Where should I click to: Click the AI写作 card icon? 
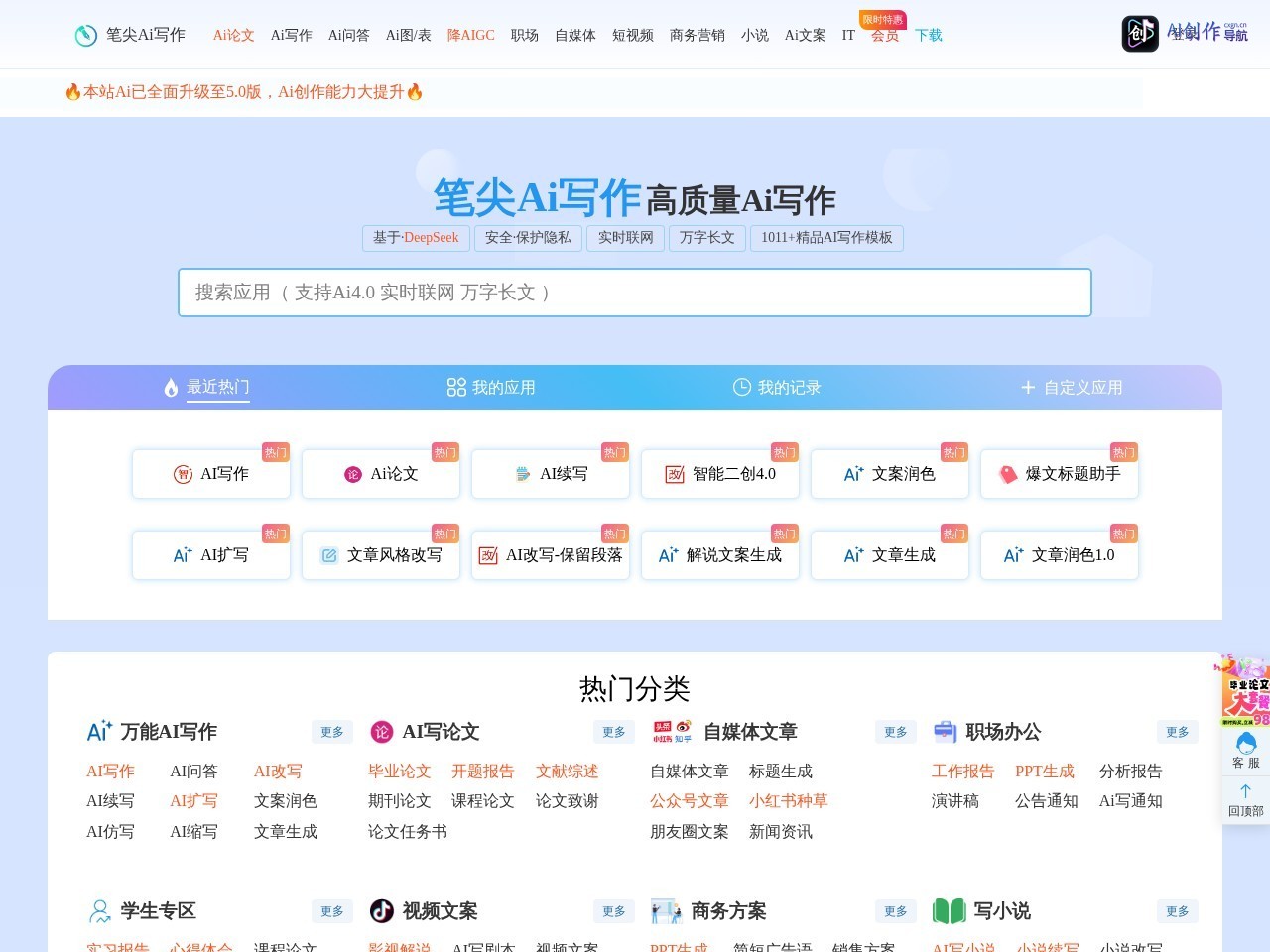183,474
